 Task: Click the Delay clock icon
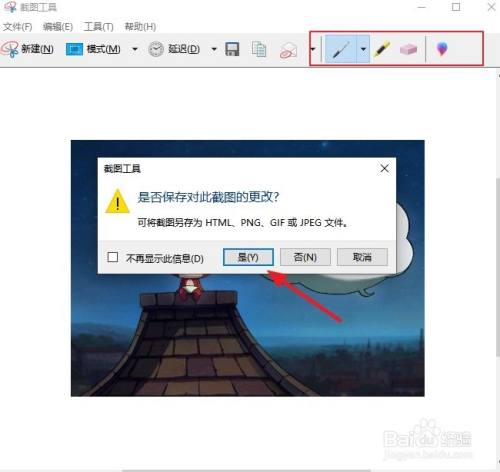(156, 49)
